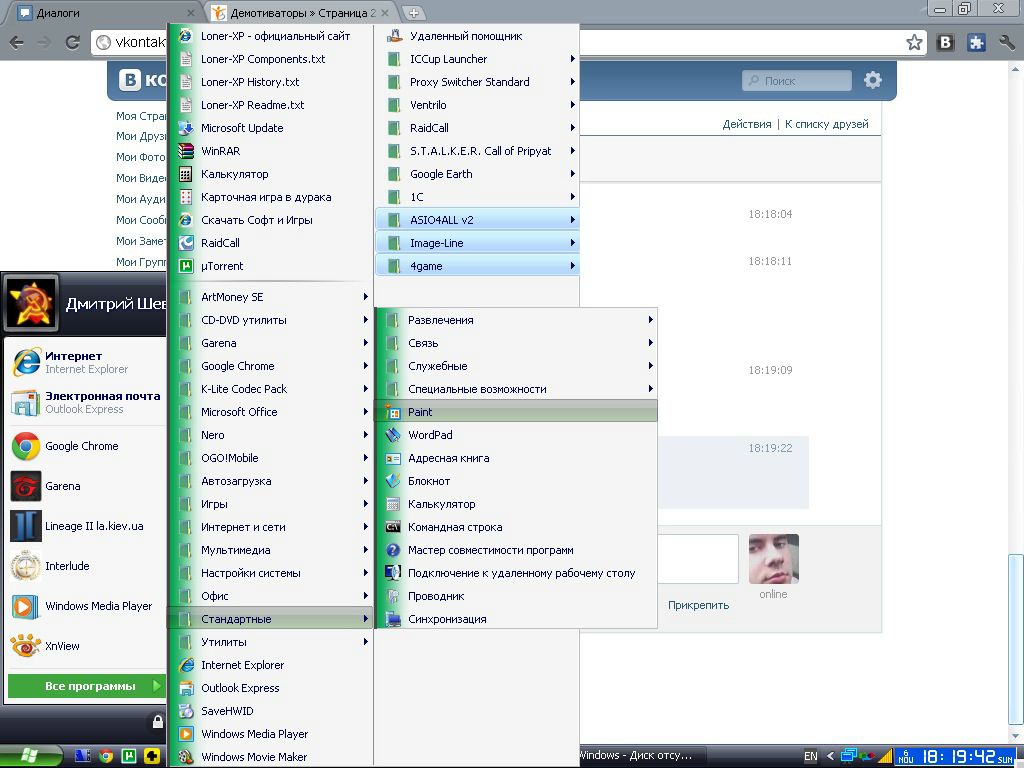Click the Google Chrome icon in start menu
Viewport: 1024px width, 768px height.
tap(26, 446)
